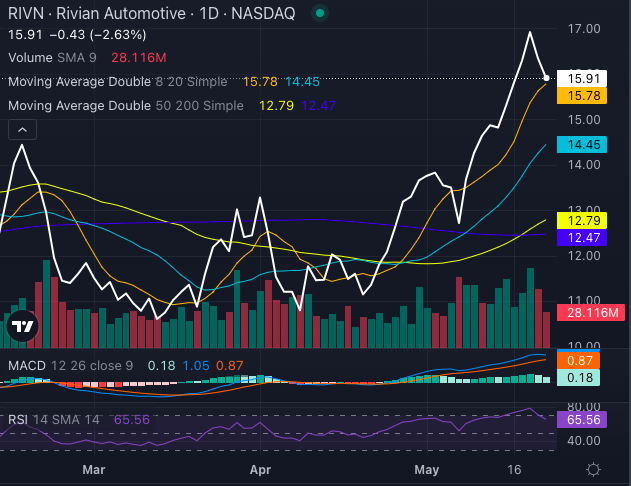Click the green market status dot
Viewport: 631px width, 486px height.
tap(320, 13)
